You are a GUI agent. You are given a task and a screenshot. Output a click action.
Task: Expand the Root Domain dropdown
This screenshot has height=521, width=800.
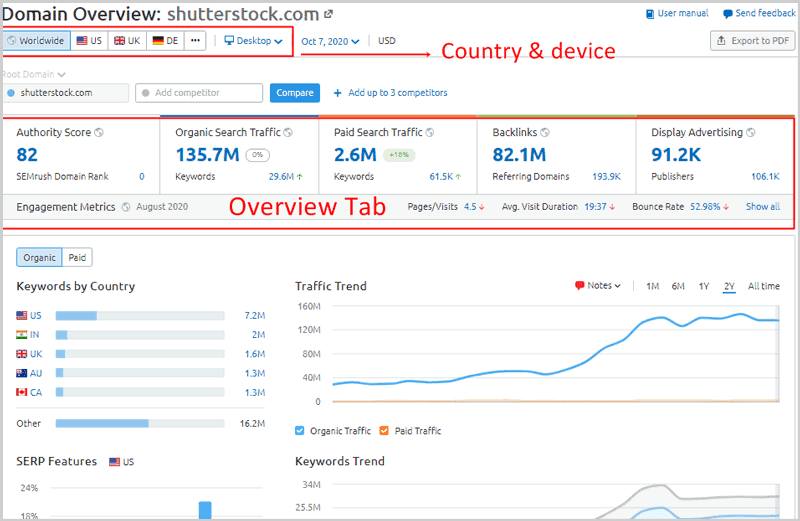click(35, 74)
